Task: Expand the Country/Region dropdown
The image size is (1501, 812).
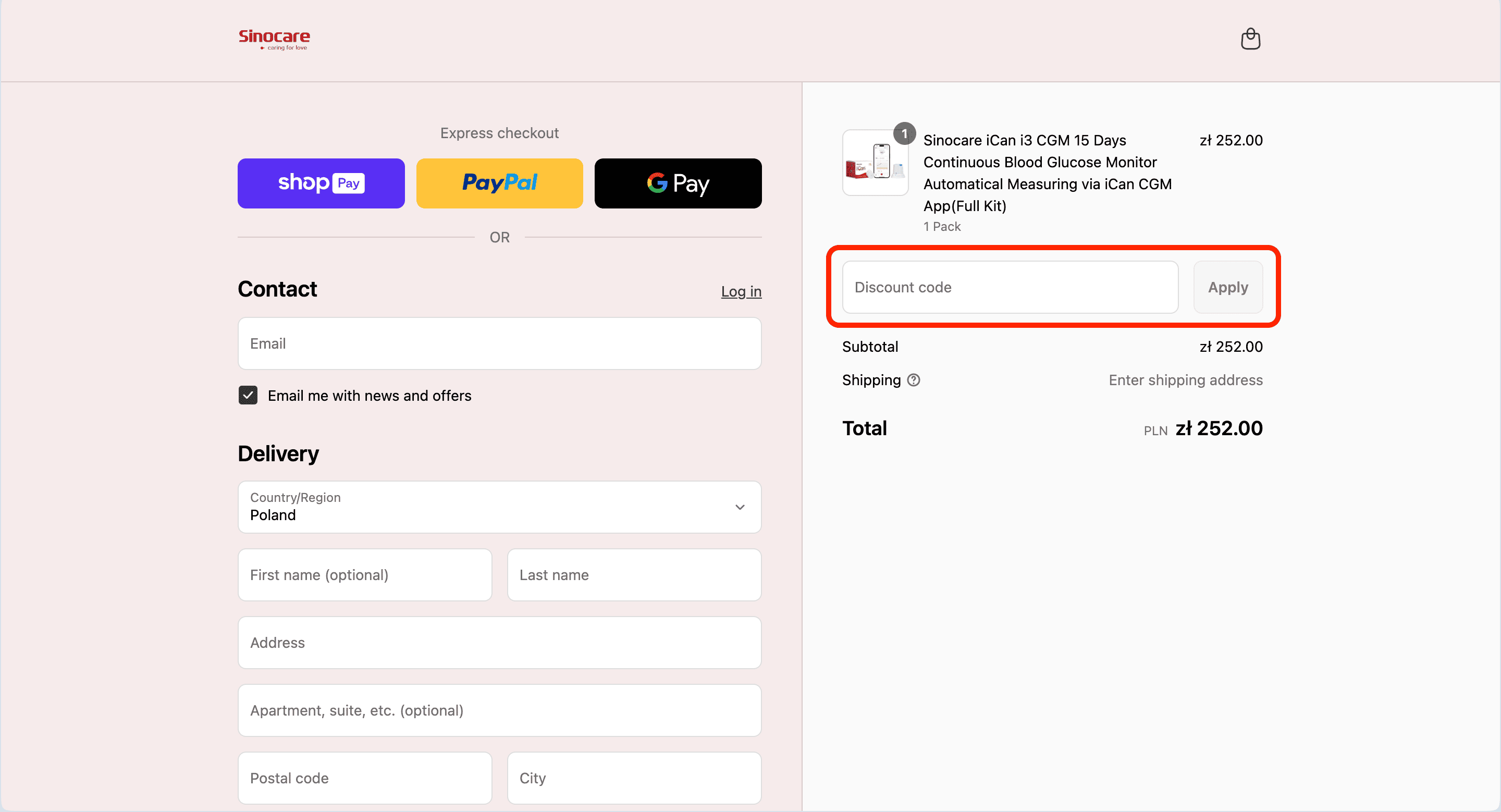Action: point(499,507)
